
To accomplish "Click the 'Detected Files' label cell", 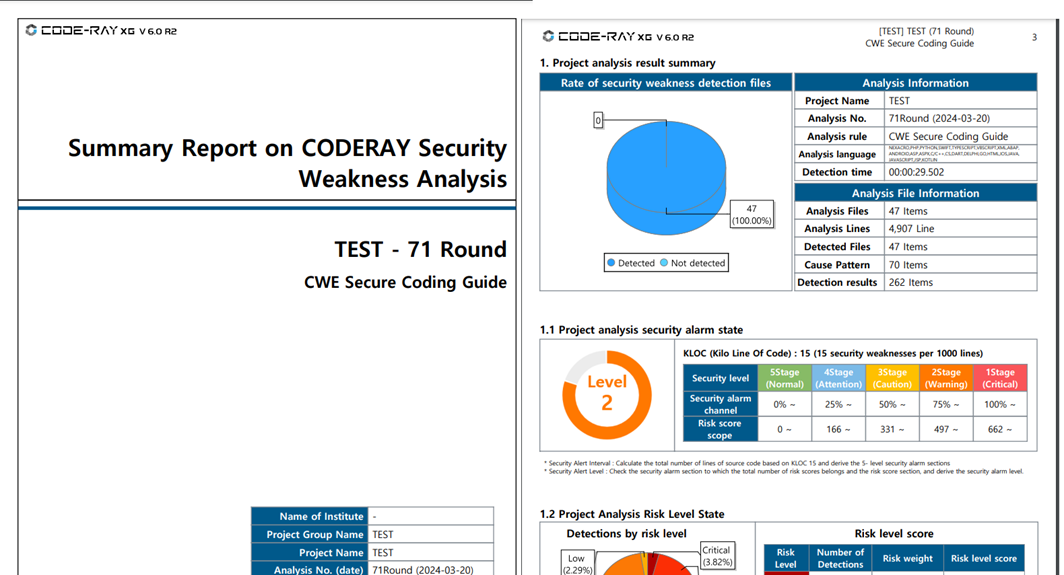I will tap(839, 247).
